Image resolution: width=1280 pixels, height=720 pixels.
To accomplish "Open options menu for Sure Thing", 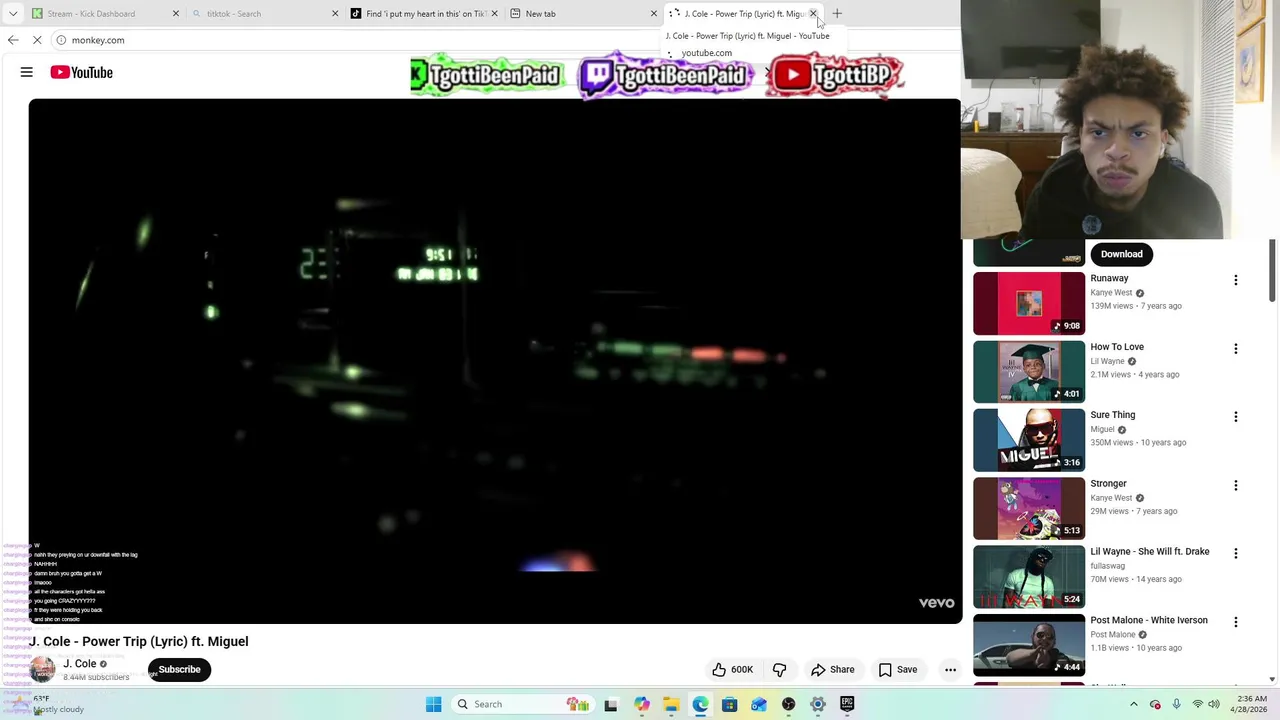I will (1236, 417).
